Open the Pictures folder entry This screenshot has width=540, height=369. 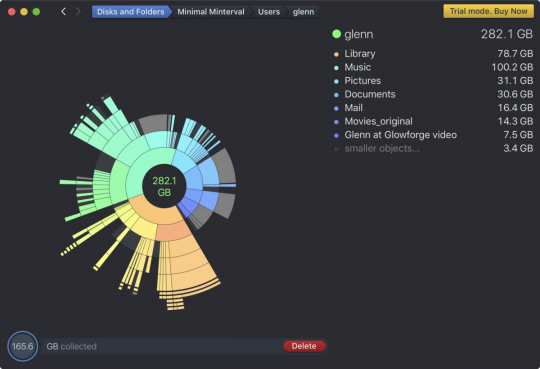pyautogui.click(x=433, y=81)
